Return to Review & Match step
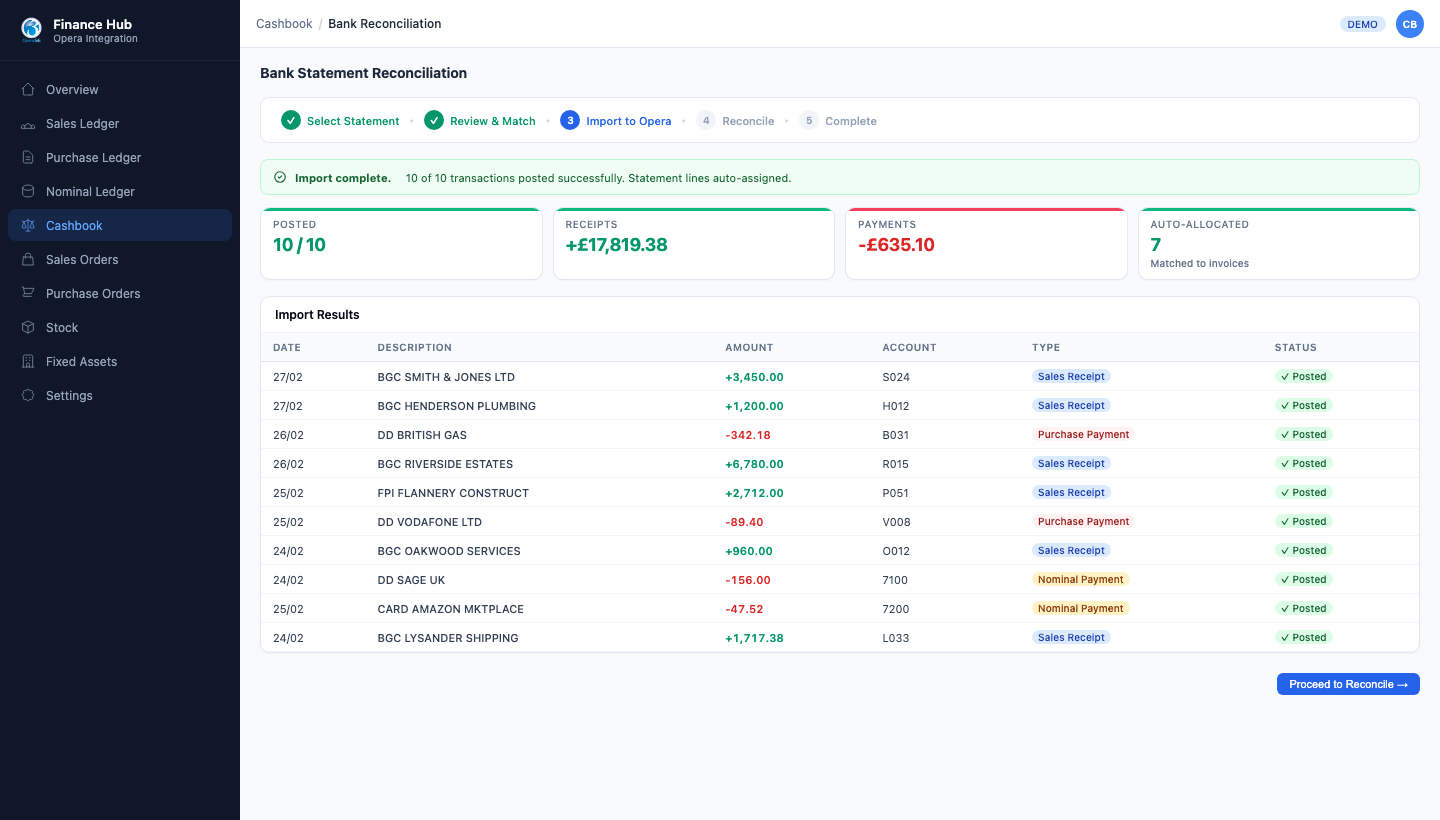 [481, 121]
